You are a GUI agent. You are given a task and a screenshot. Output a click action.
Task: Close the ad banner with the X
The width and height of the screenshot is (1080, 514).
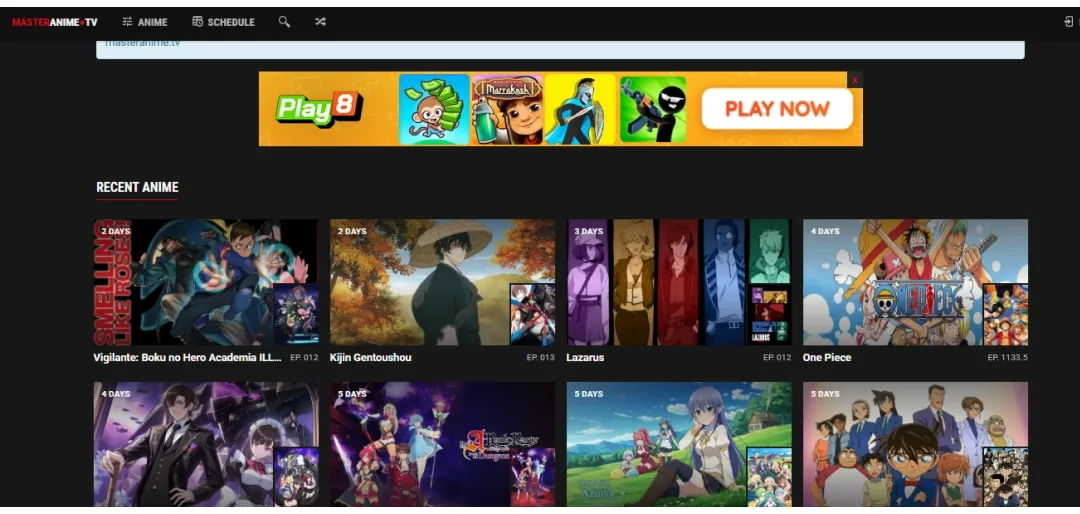coord(855,80)
